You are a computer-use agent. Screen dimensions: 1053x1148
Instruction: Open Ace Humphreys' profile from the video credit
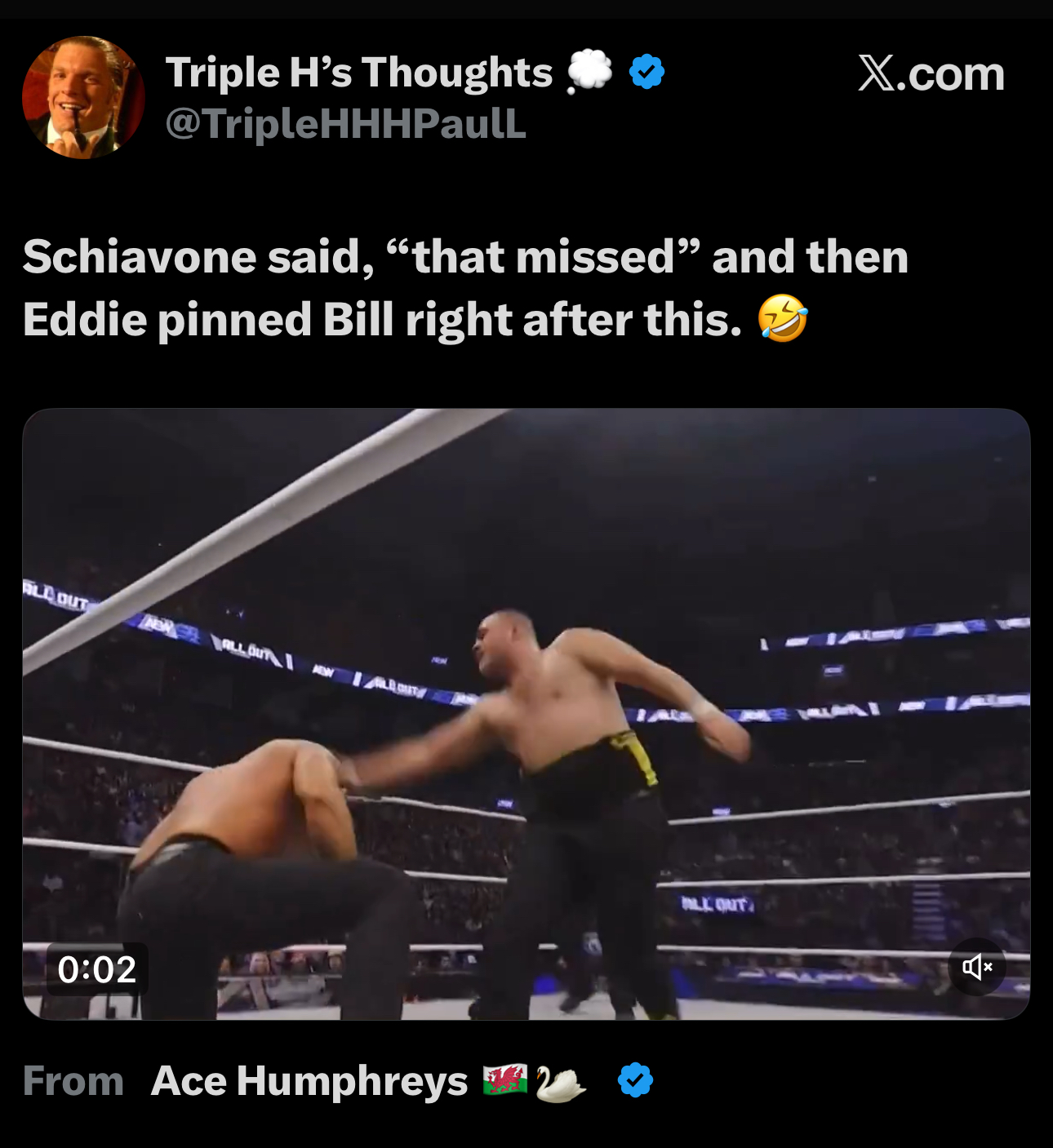tap(309, 1080)
